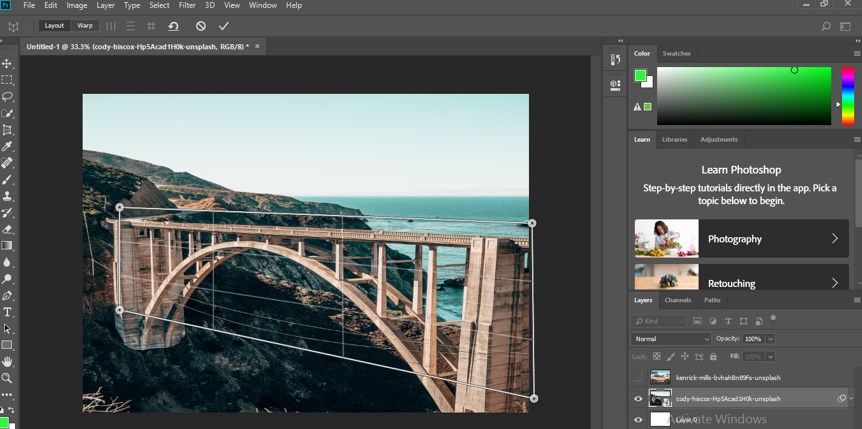This screenshot has height=429, width=862.
Task: Click the reset warp arrow icon
Action: tap(174, 26)
